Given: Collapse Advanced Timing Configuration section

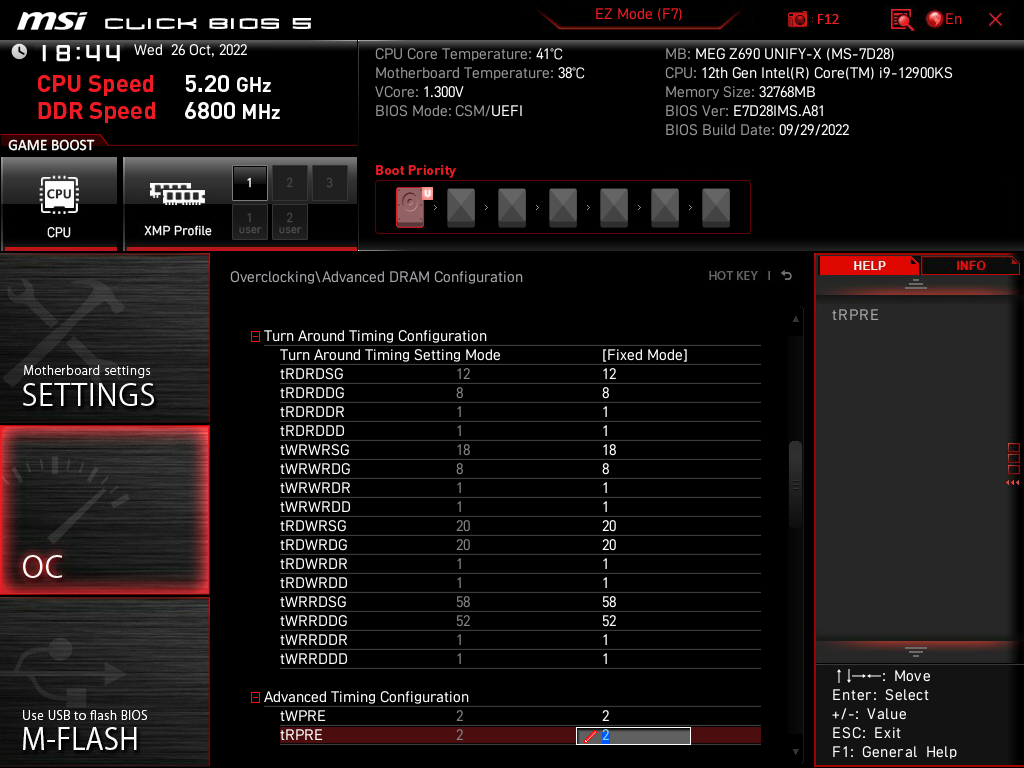Looking at the screenshot, I should coord(255,697).
